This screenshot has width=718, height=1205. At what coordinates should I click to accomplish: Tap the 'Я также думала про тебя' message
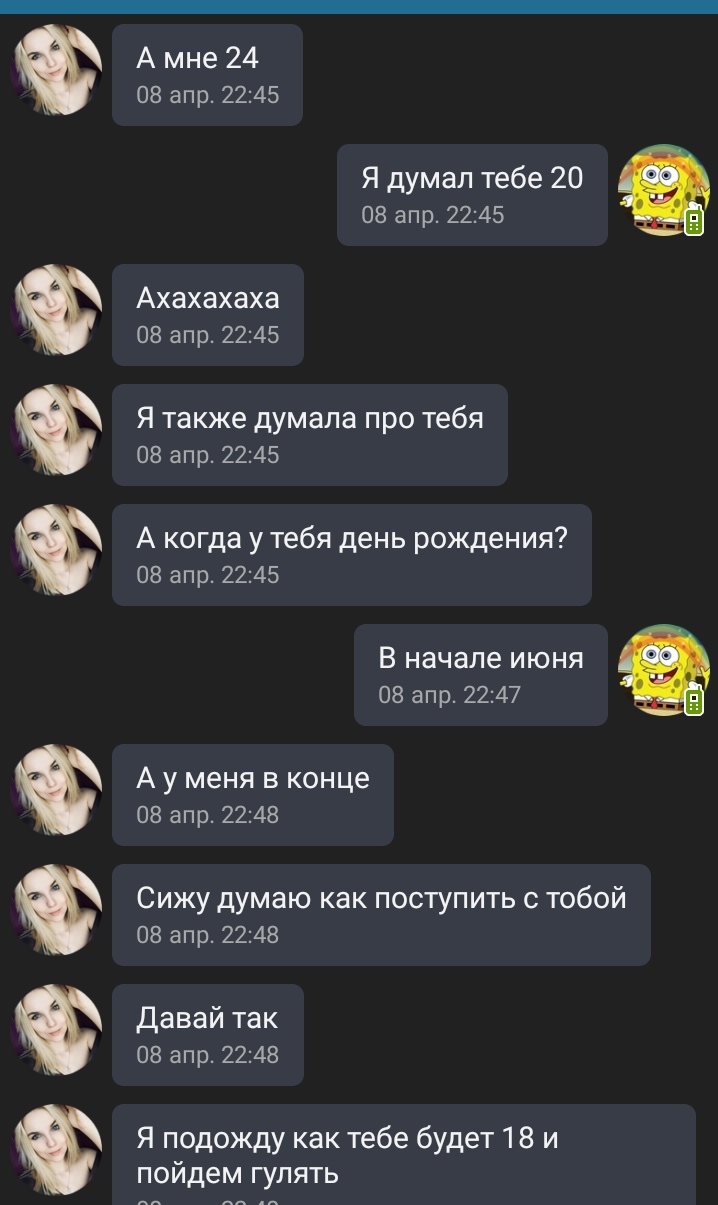click(310, 435)
